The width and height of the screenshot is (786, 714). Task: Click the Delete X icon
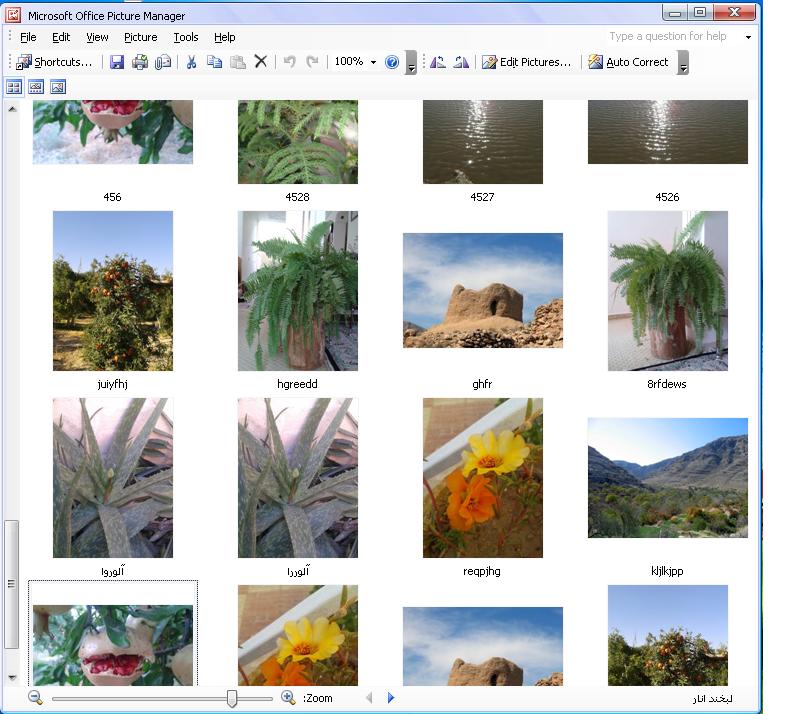[261, 62]
